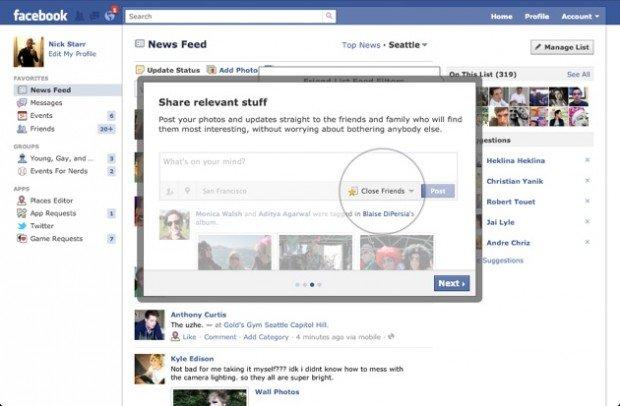Open Close Friends audience selector

(381, 191)
